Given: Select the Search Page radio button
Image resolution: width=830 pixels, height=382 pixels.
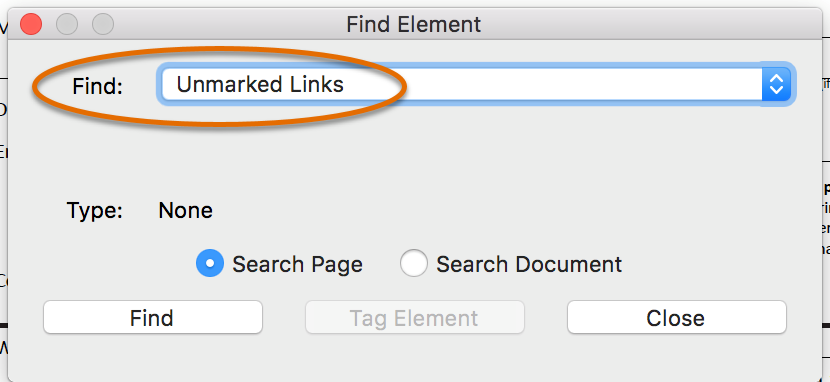Looking at the screenshot, I should click(210, 263).
